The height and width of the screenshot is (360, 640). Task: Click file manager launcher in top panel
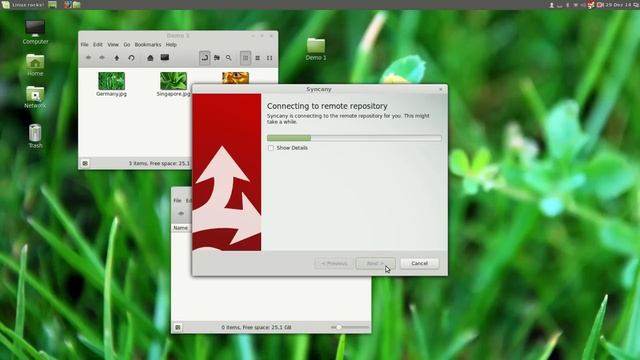[76, 5]
